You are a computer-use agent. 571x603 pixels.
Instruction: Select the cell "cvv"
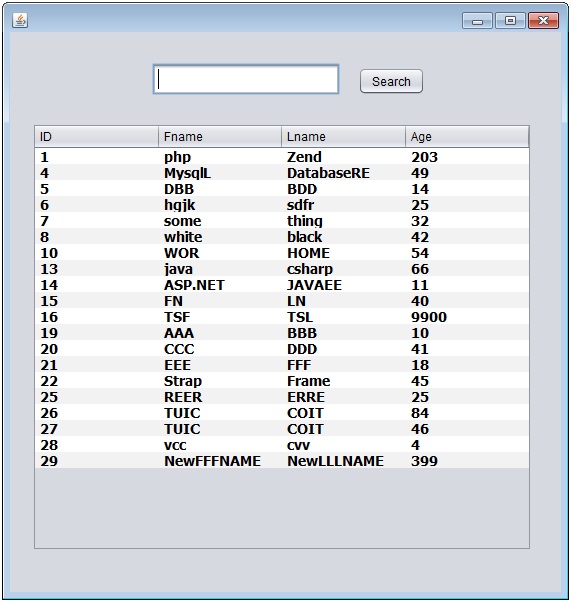pyautogui.click(x=343, y=445)
